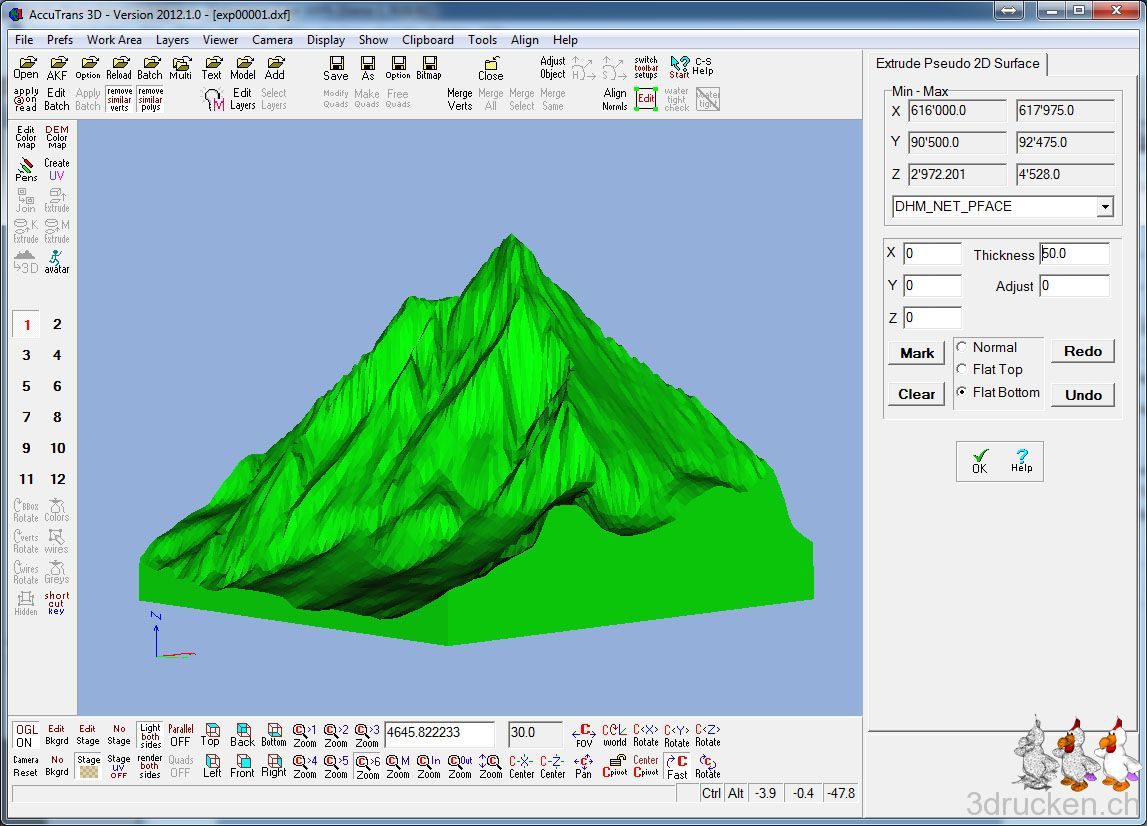Click the Save As icon
The height and width of the screenshot is (826, 1147).
(367, 68)
